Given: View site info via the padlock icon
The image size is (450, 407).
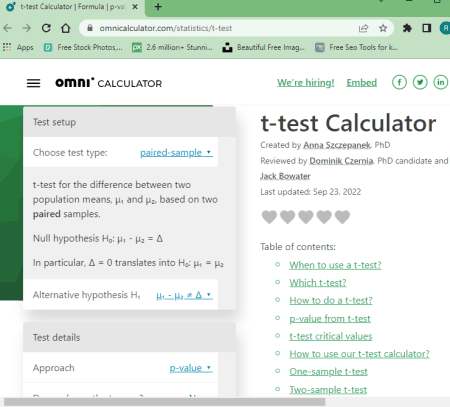Looking at the screenshot, I should pos(90,28).
